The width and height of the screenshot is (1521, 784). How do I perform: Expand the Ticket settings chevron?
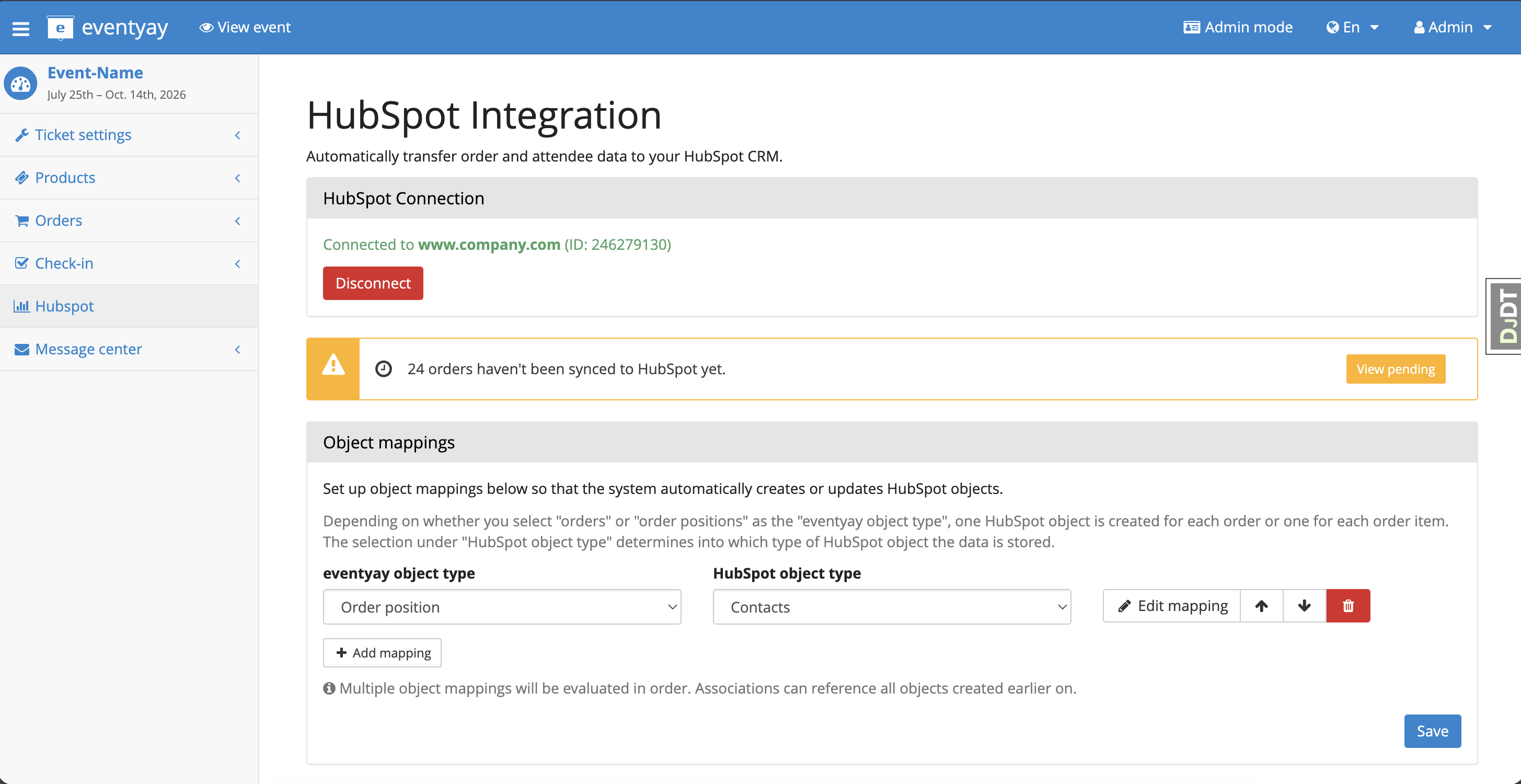237,135
